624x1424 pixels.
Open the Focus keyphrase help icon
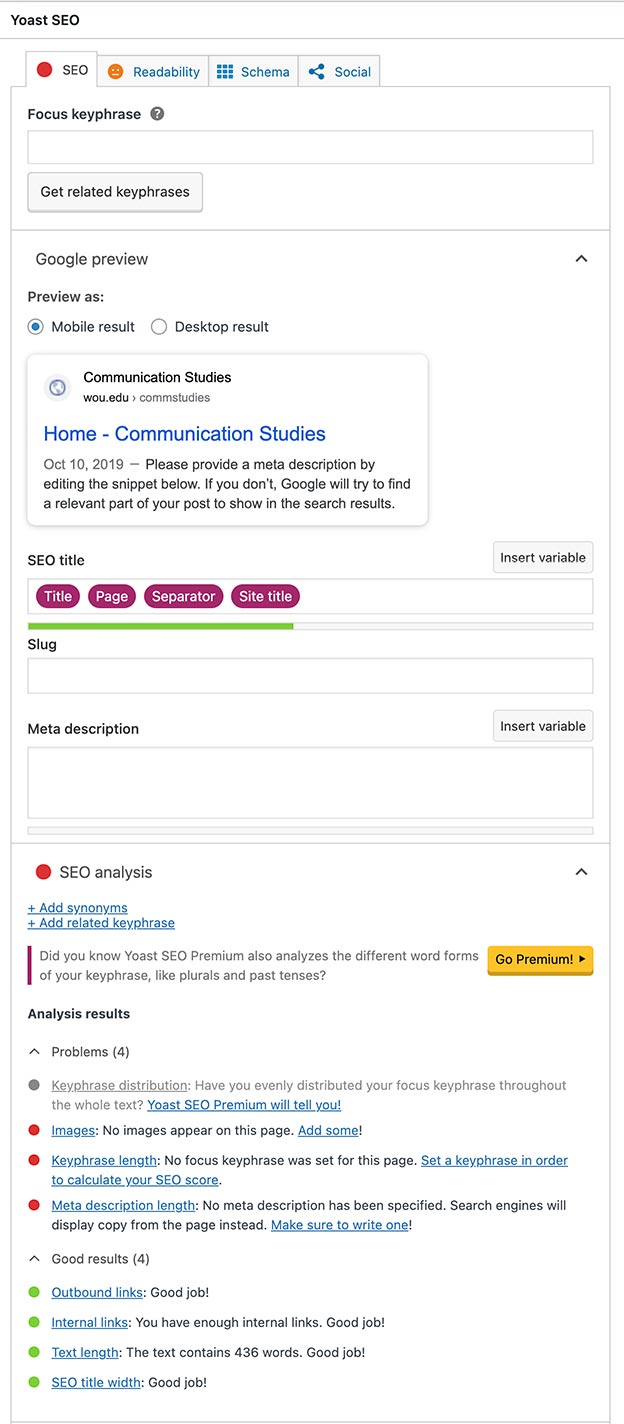click(157, 113)
